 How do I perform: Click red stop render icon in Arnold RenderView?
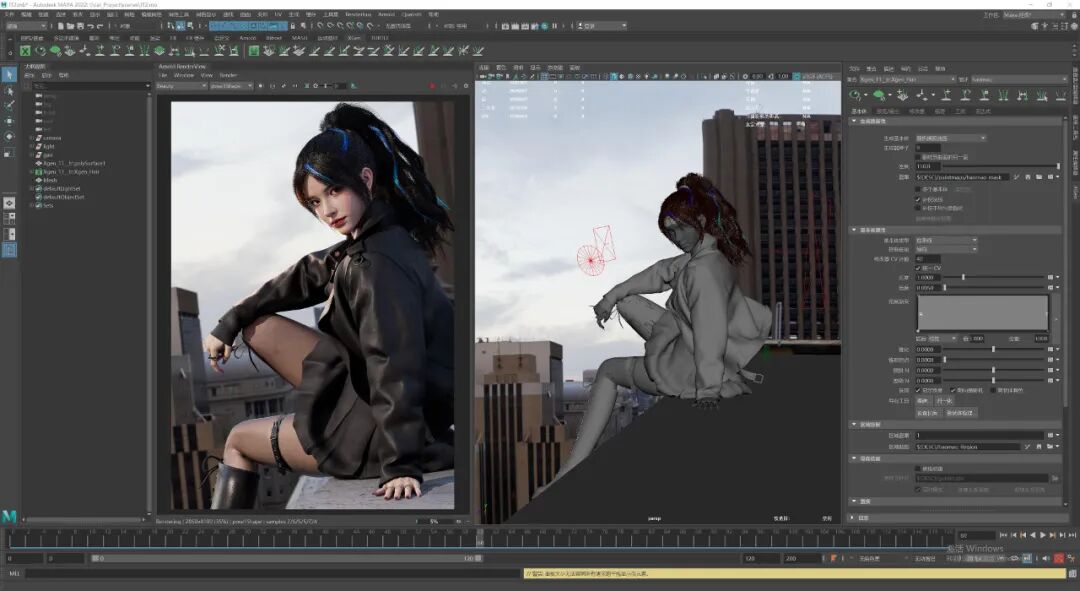pyautogui.click(x=433, y=86)
